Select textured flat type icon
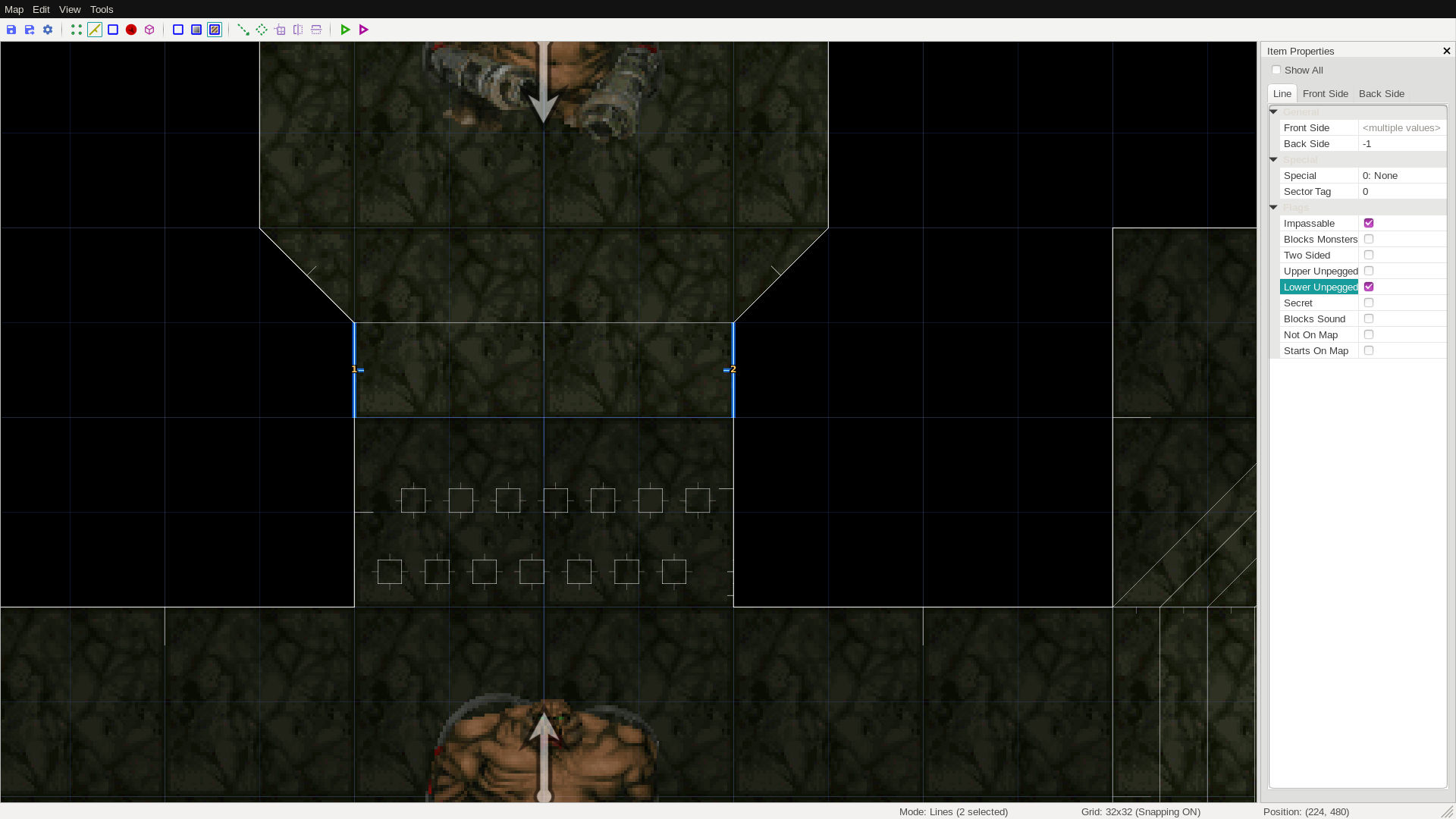The height and width of the screenshot is (819, 1456). [215, 30]
